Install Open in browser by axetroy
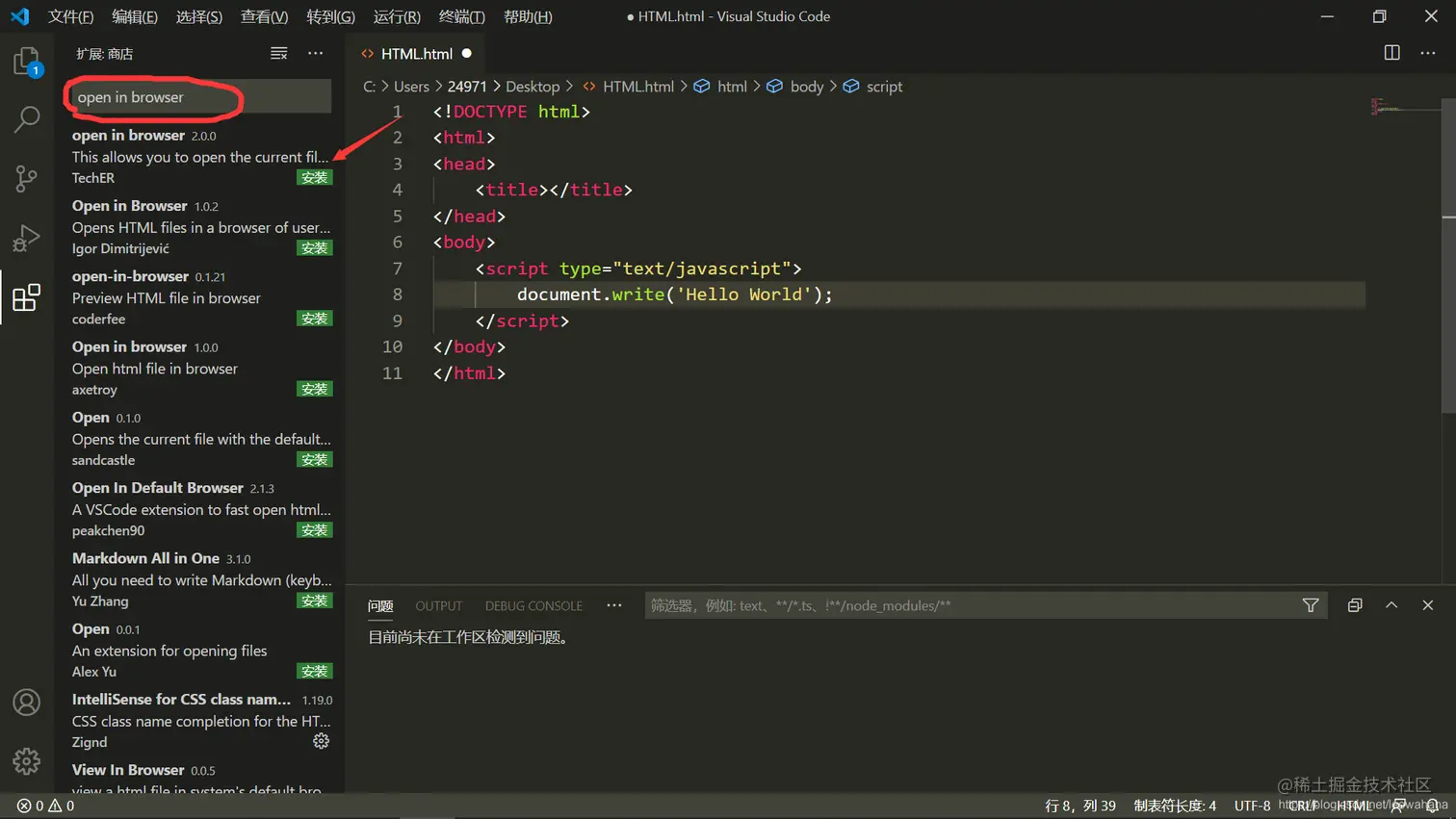The image size is (1456, 819). [x=315, y=390]
